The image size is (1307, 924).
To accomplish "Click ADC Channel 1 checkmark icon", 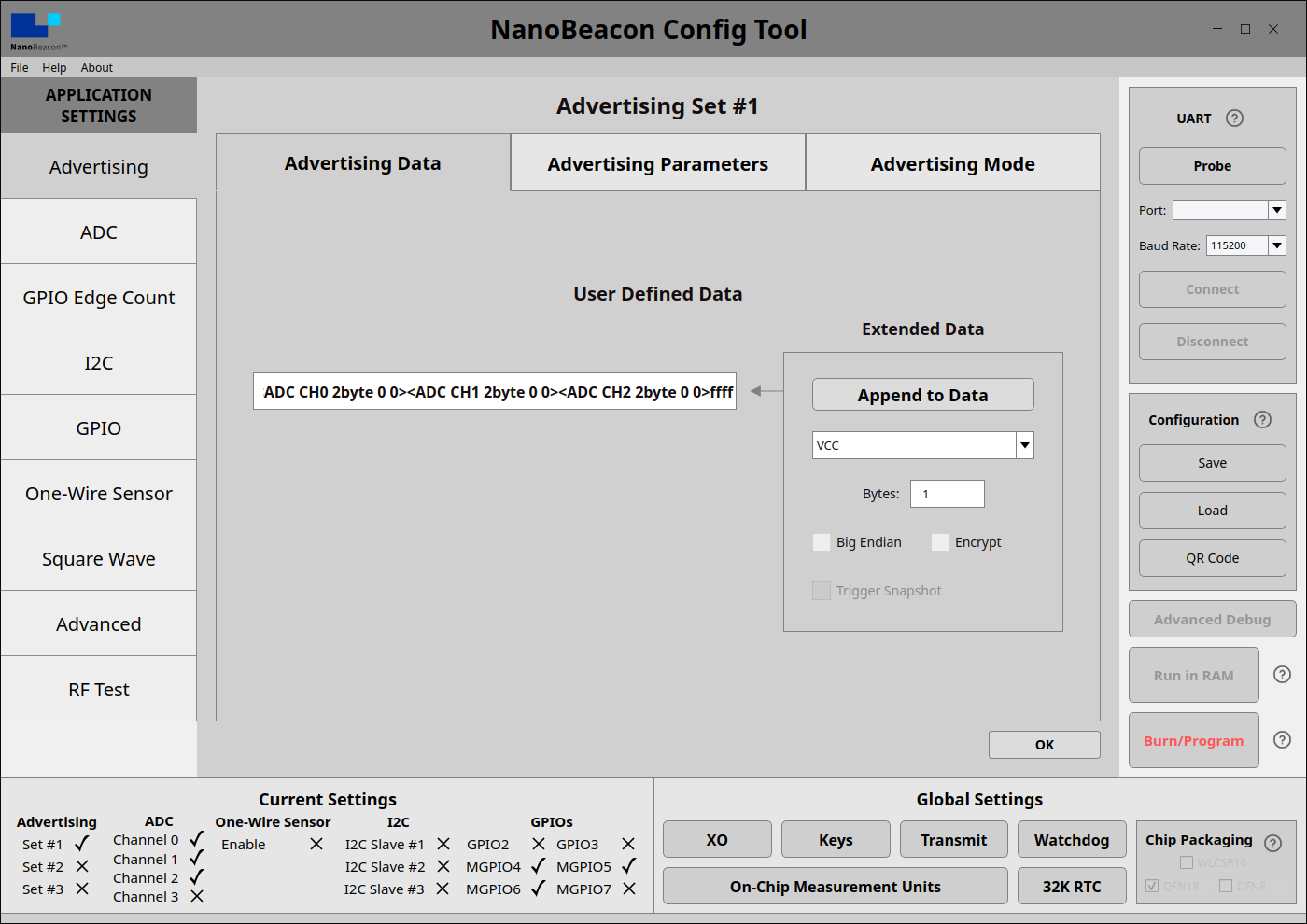I will point(196,858).
